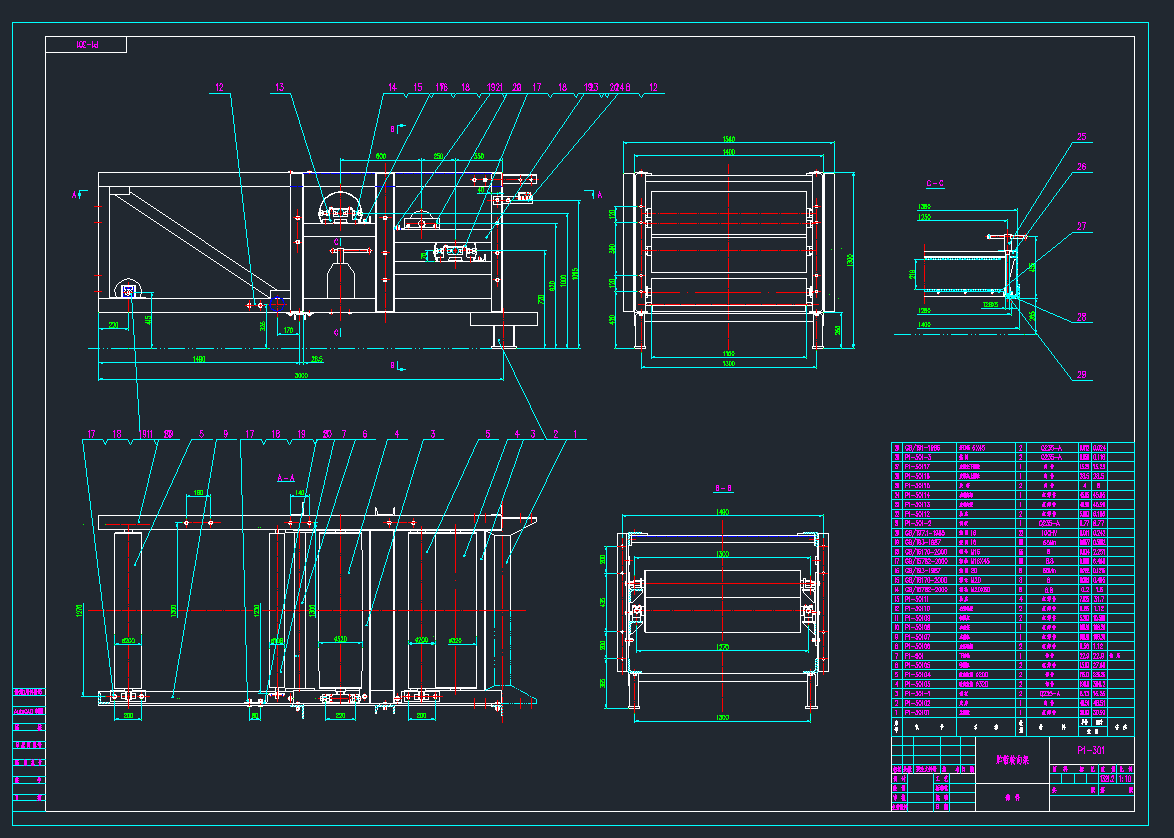Select the M16X45 bolt entry in parts list

tap(975, 561)
